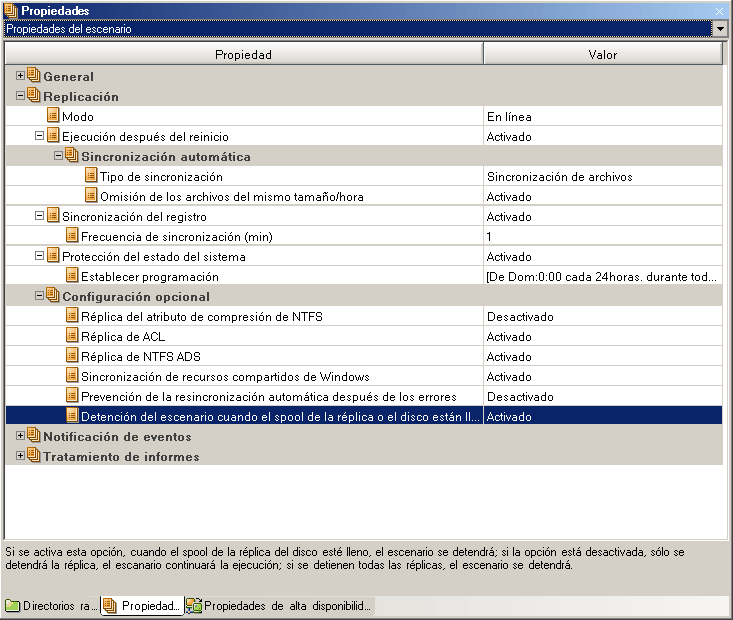Open Propiedades de alta disponibilidad tab

(x=278, y=606)
